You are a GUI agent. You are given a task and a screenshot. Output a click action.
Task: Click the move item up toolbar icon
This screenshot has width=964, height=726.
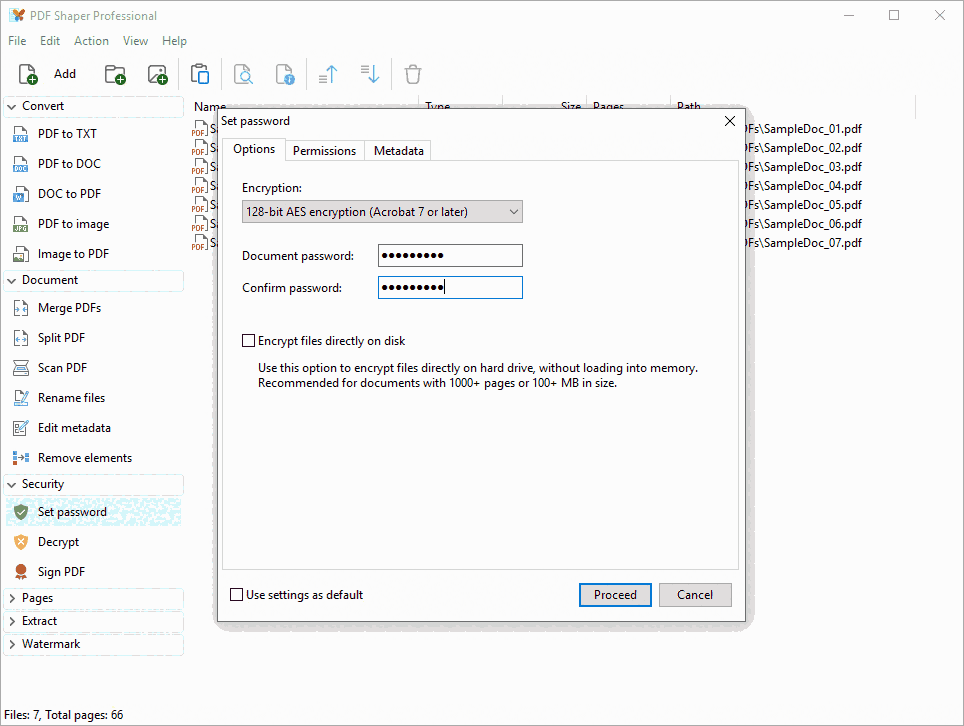(327, 74)
